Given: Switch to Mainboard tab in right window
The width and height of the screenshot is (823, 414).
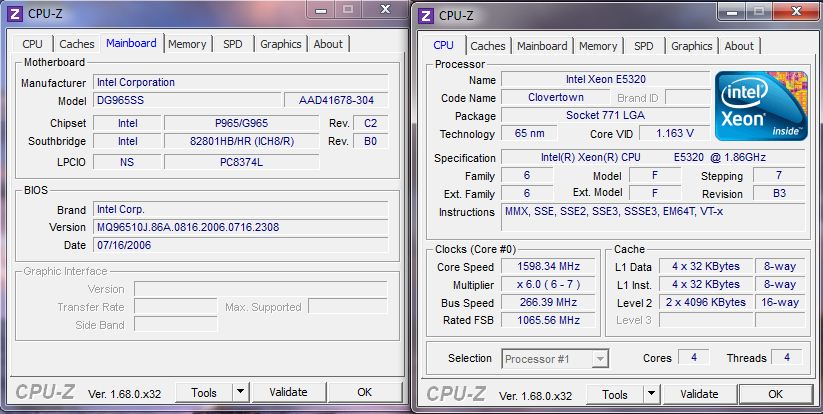Looking at the screenshot, I should (x=542, y=46).
